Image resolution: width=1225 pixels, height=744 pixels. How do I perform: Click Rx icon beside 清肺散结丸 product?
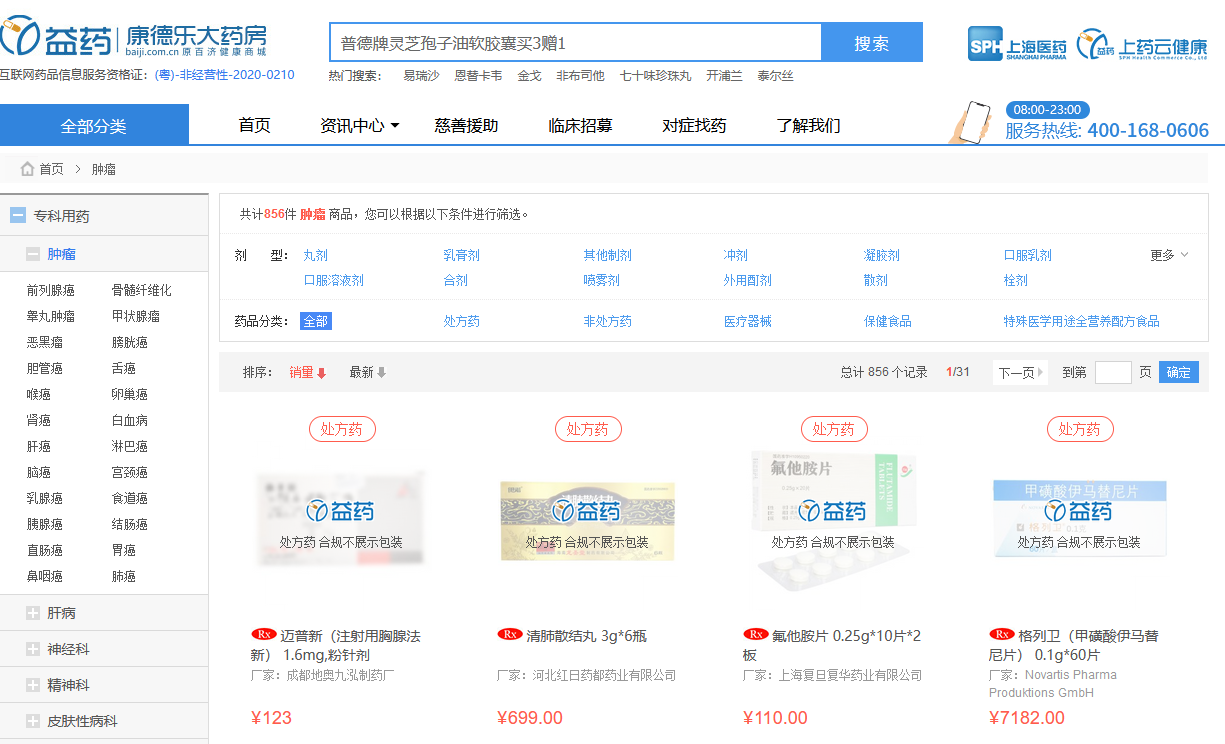pyautogui.click(x=510, y=635)
